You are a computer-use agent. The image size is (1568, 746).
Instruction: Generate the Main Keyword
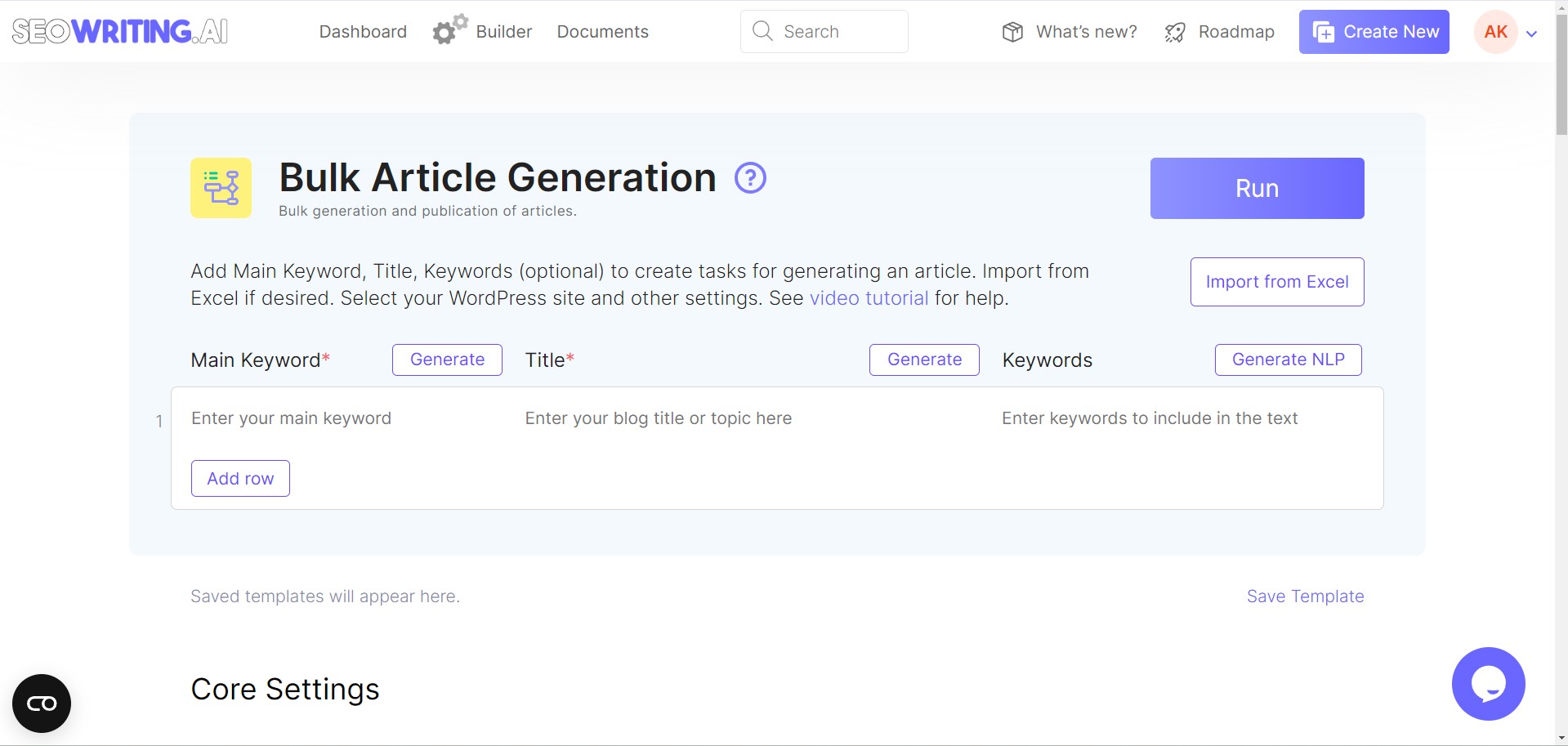click(x=447, y=360)
